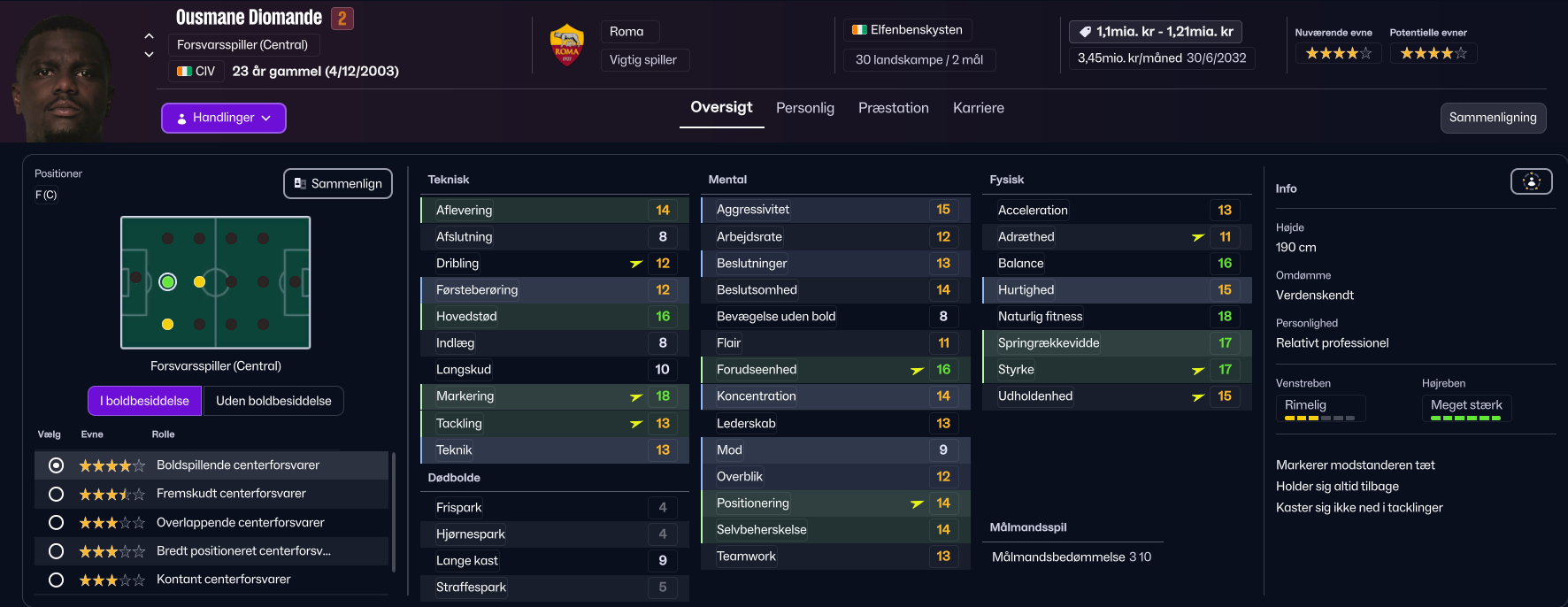Go to next player with down chevron
The height and width of the screenshot is (607, 1568).
click(x=149, y=55)
